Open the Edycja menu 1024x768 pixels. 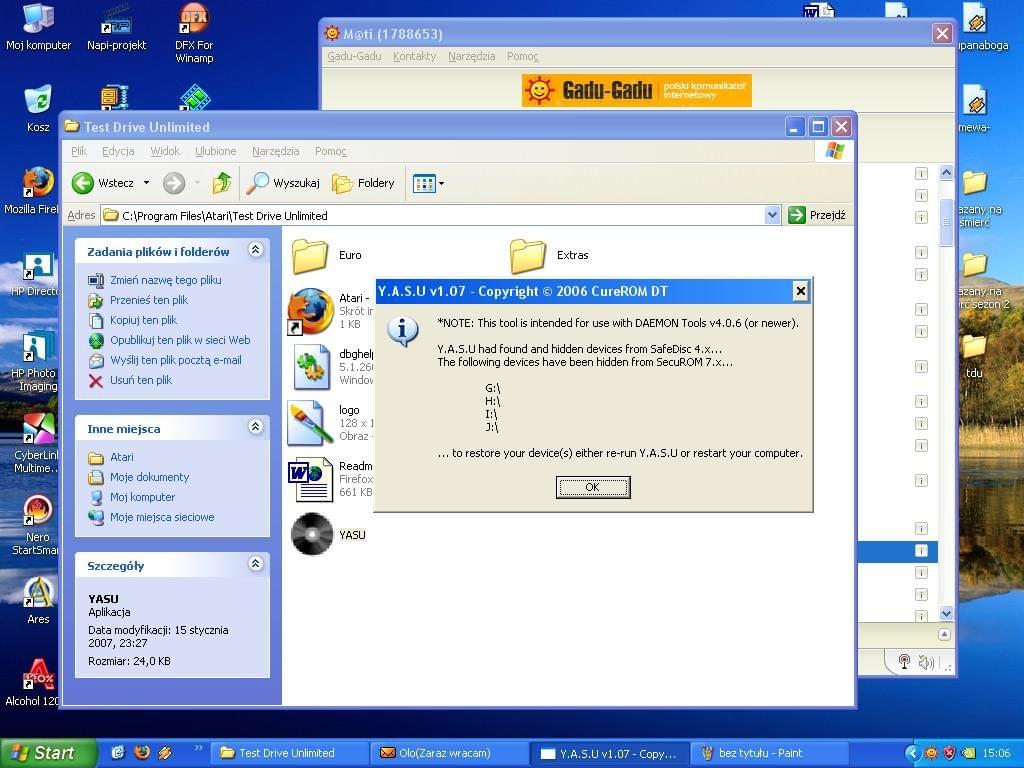click(x=118, y=151)
